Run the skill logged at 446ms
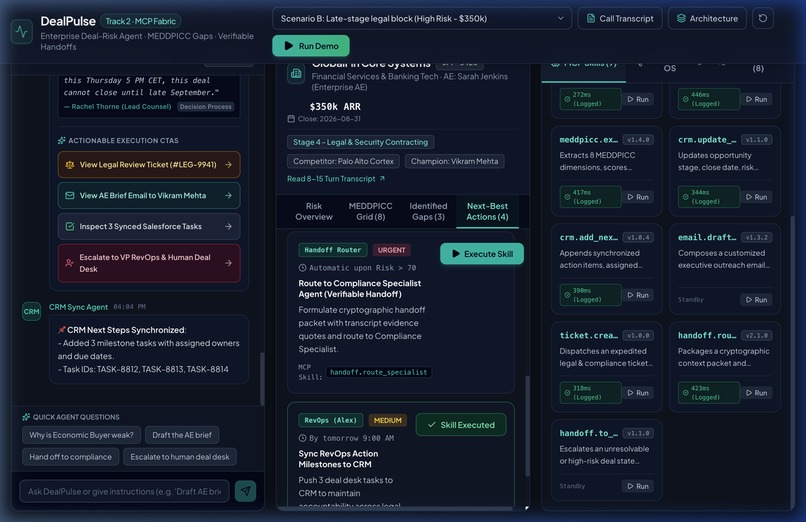This screenshot has height=522, width=806. coord(757,99)
